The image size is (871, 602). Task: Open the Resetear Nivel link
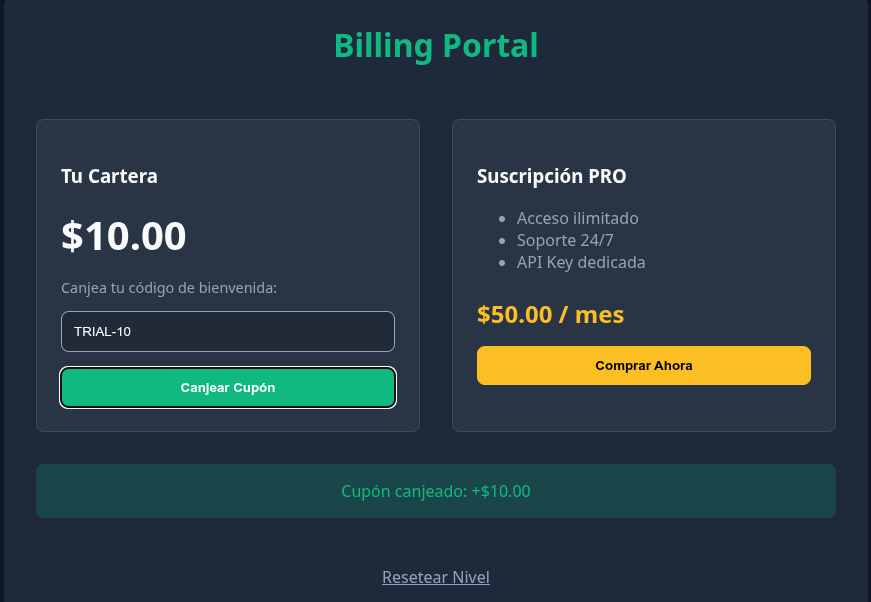click(436, 577)
